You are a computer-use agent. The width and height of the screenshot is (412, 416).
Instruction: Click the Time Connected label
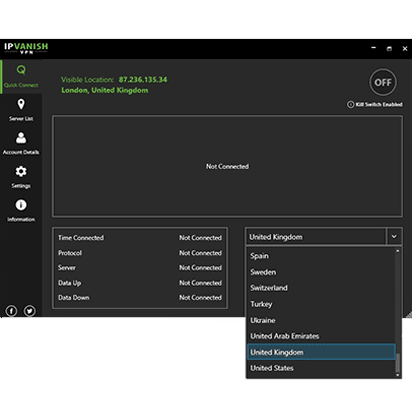click(81, 238)
